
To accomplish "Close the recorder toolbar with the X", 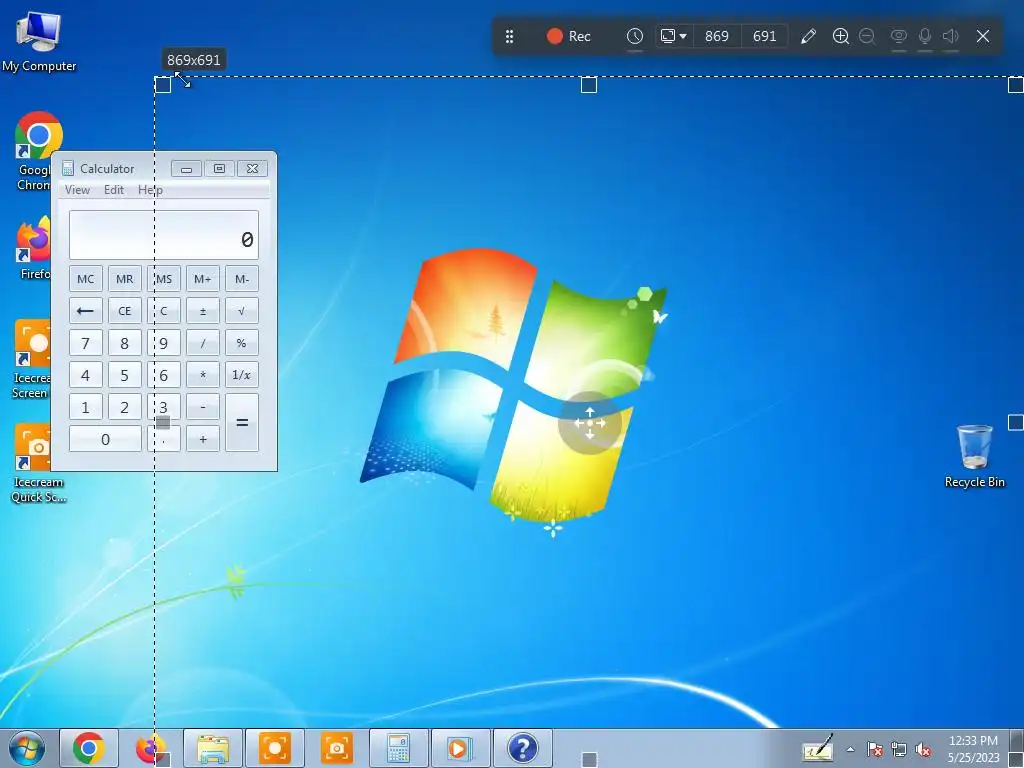I will 983,36.
